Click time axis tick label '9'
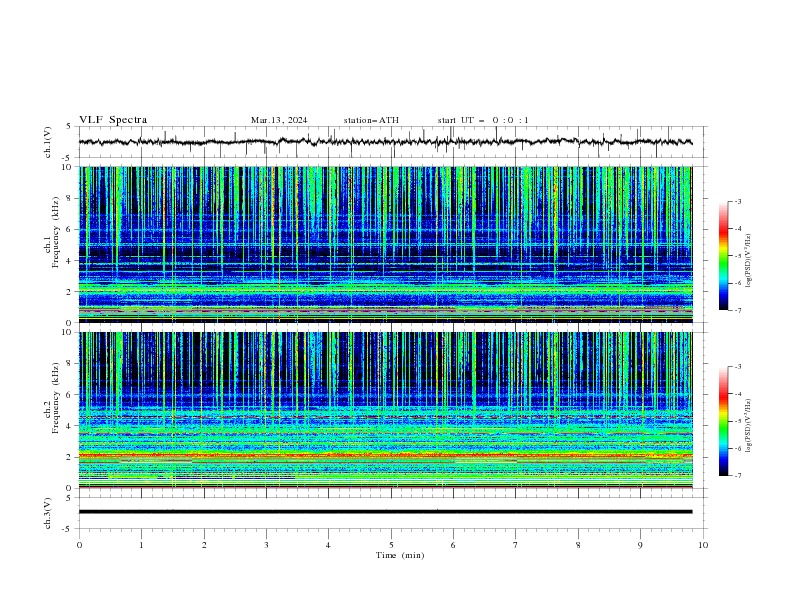 tap(640, 545)
